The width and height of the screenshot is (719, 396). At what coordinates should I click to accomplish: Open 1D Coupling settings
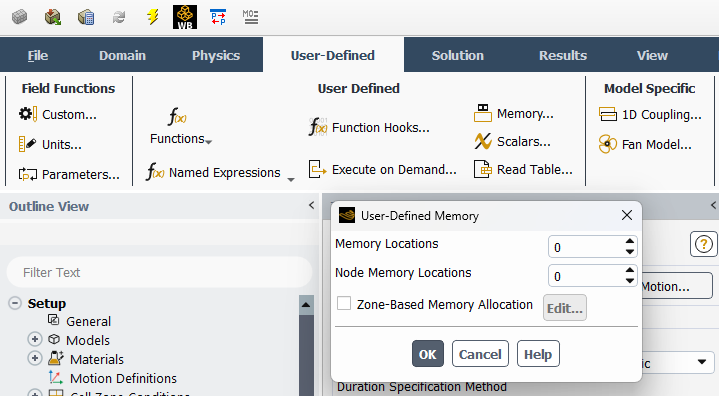[650, 114]
